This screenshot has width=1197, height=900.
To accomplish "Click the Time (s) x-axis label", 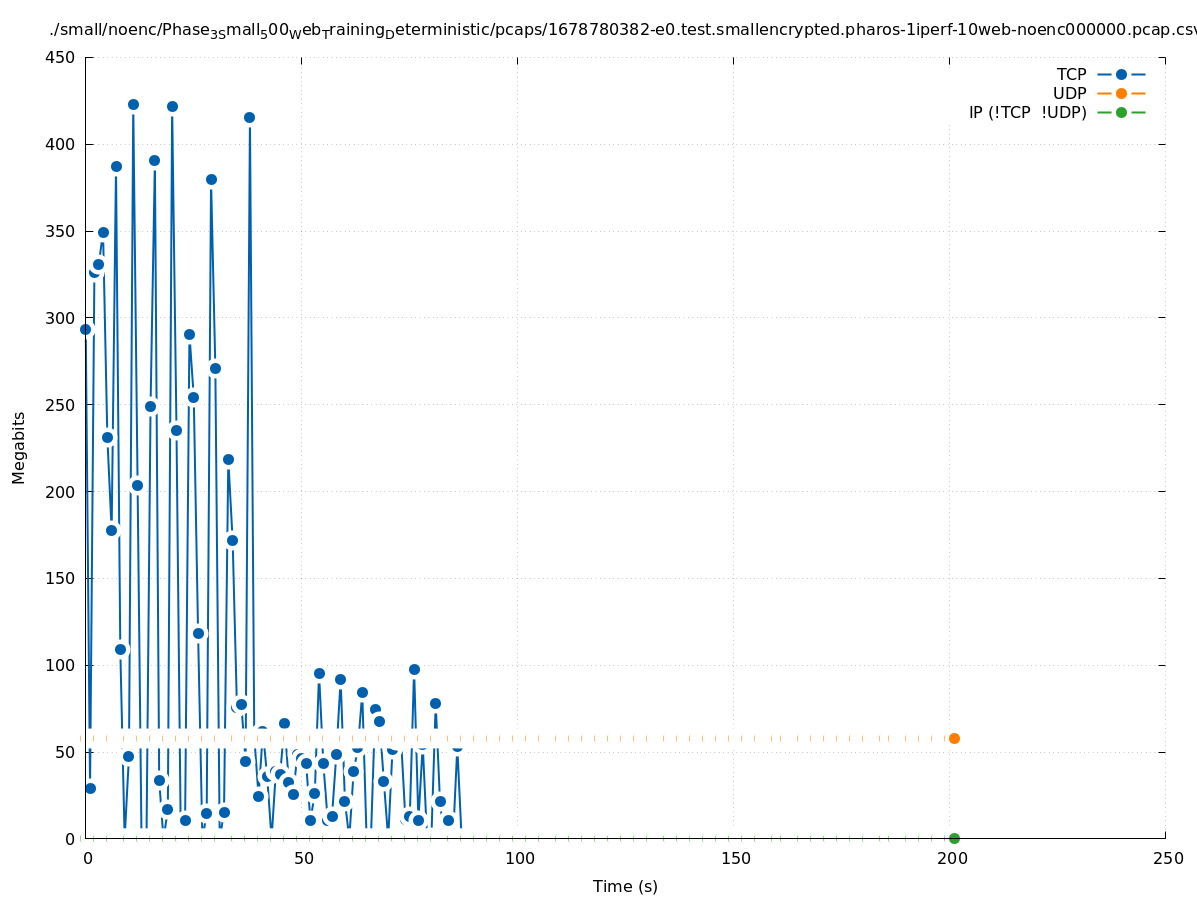I will 625,886.
